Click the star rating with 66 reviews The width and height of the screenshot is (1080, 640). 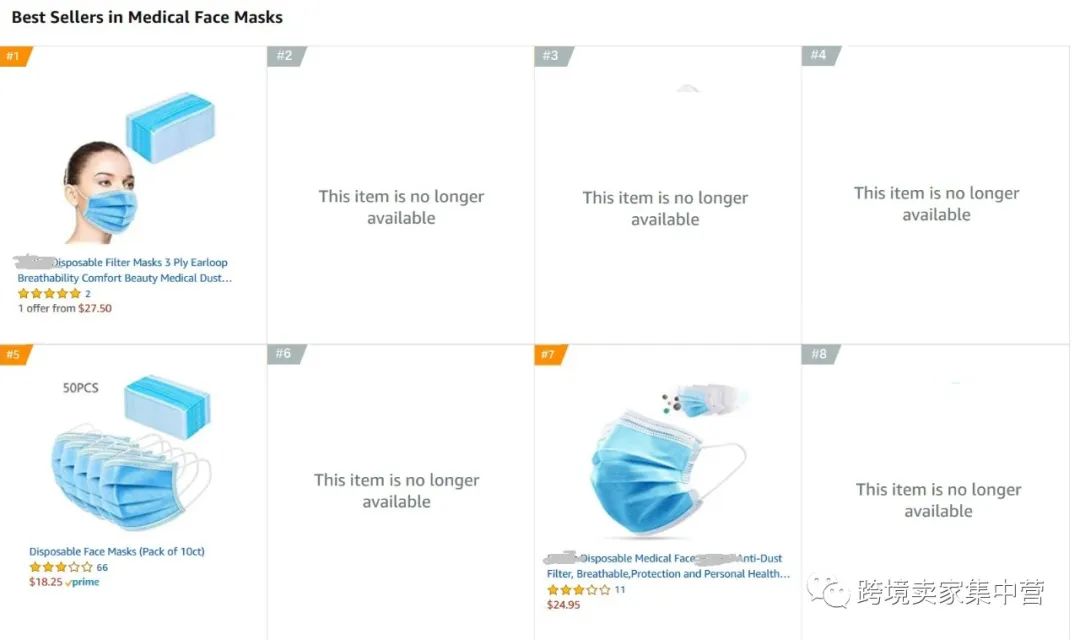pyautogui.click(x=61, y=568)
